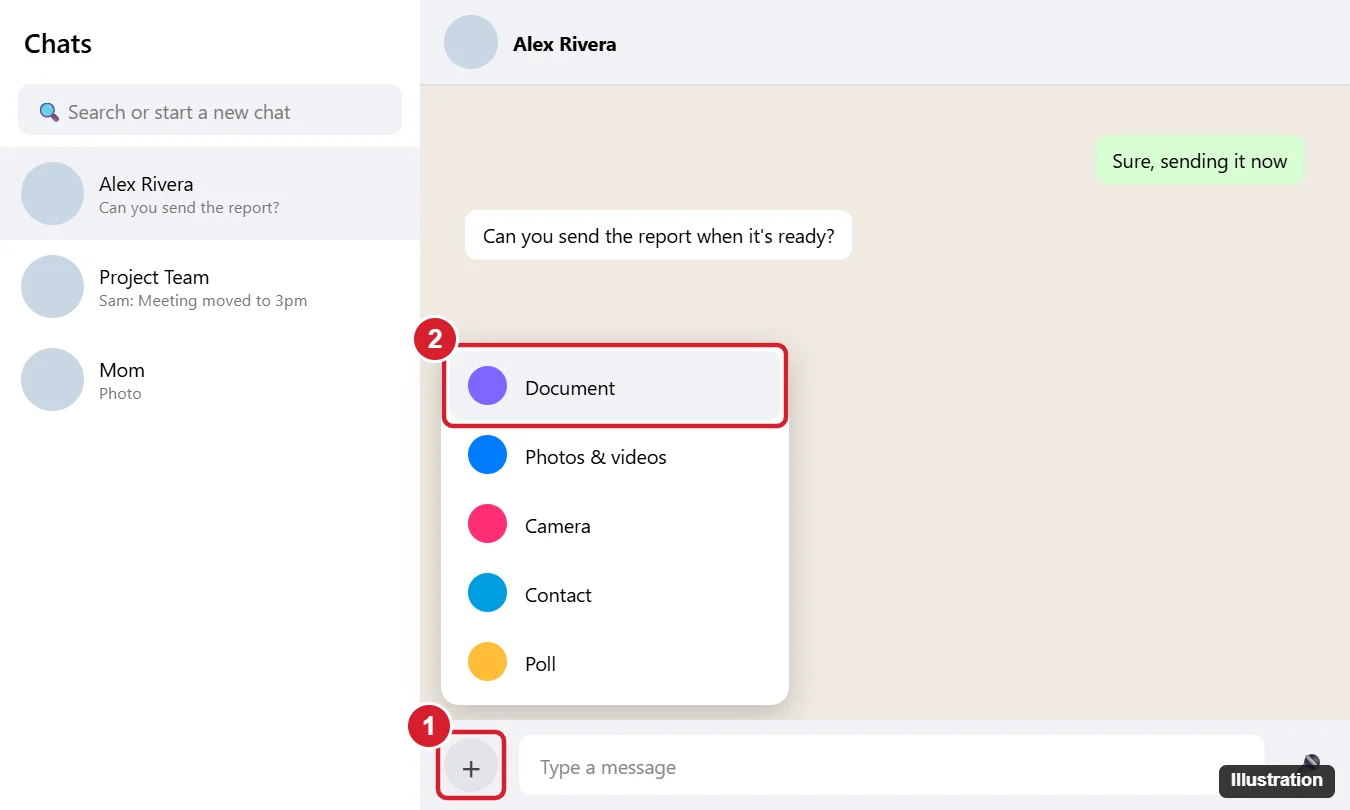Select Document from the attach menu
Screen dimensions: 1350x810
615,386
